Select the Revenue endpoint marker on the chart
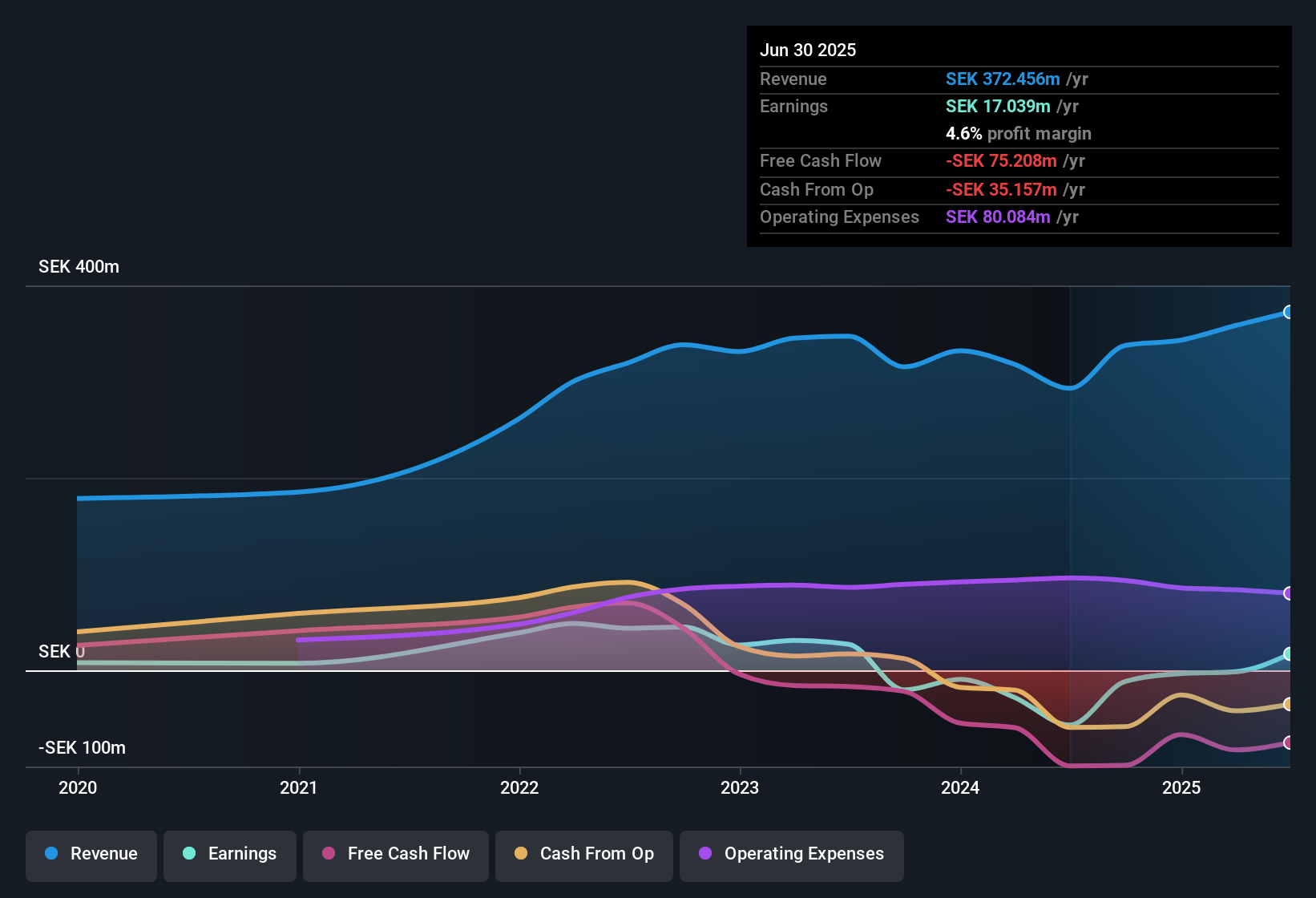This screenshot has height=898, width=1316. pos(1288,312)
